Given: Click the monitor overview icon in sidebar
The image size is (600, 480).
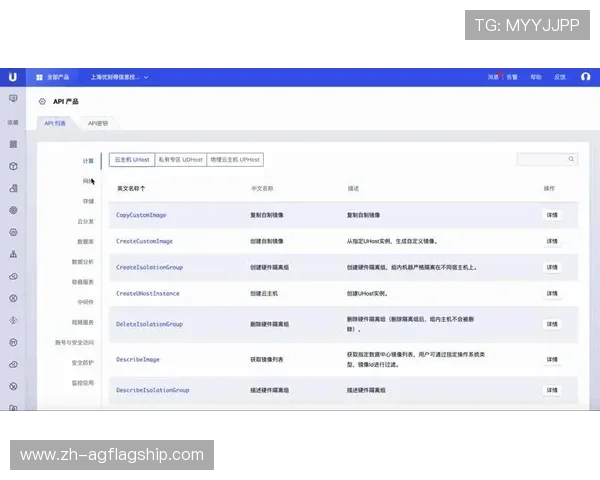Looking at the screenshot, I should coord(13,99).
